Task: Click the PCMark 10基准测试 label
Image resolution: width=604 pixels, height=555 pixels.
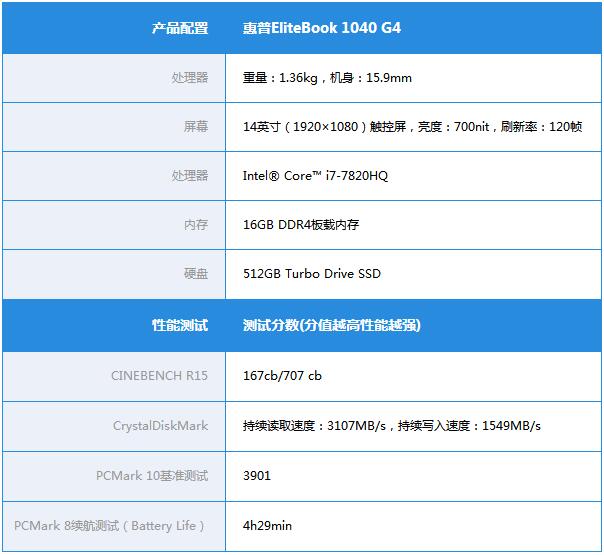Action: pyautogui.click(x=152, y=476)
